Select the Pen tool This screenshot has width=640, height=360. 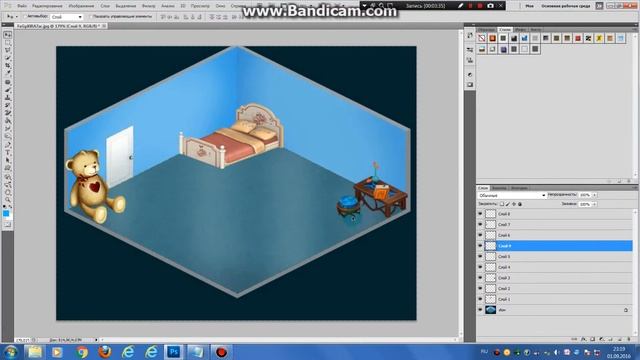(x=7, y=144)
